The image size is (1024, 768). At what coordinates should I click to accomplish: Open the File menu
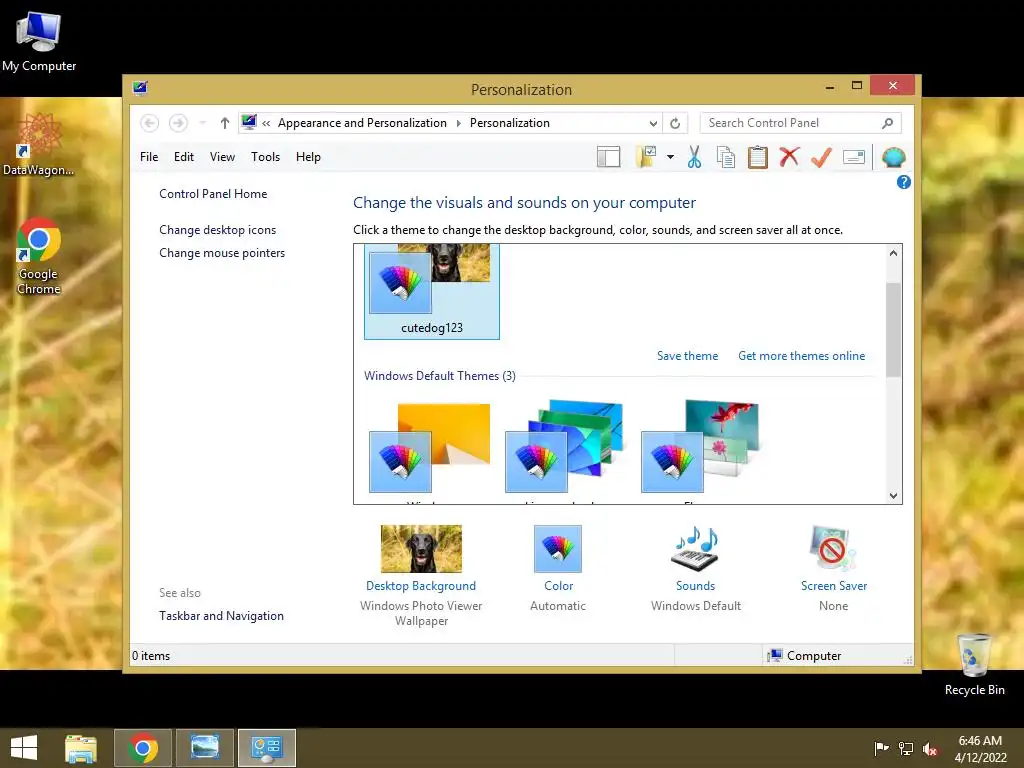tap(149, 157)
